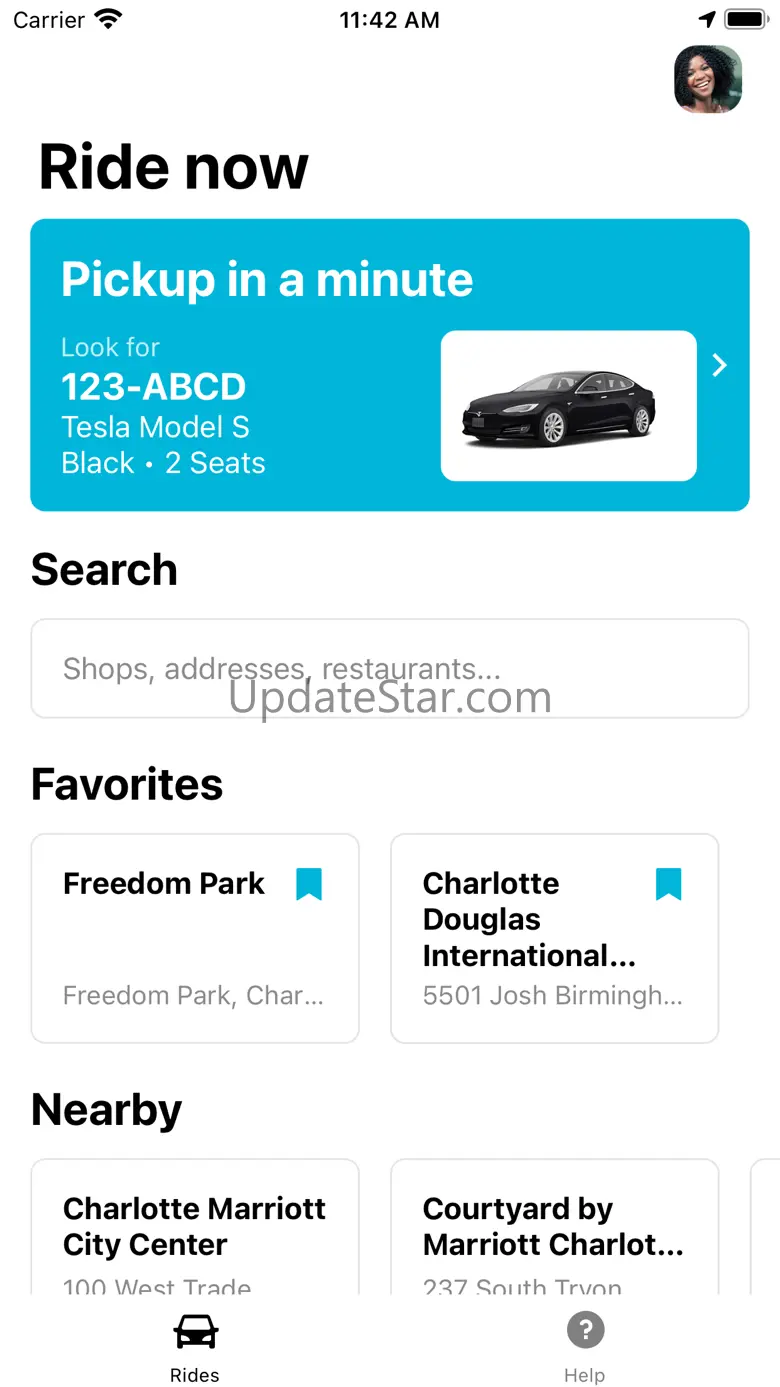
Task: Toggle the Freedom Park bookmark
Action: [309, 884]
